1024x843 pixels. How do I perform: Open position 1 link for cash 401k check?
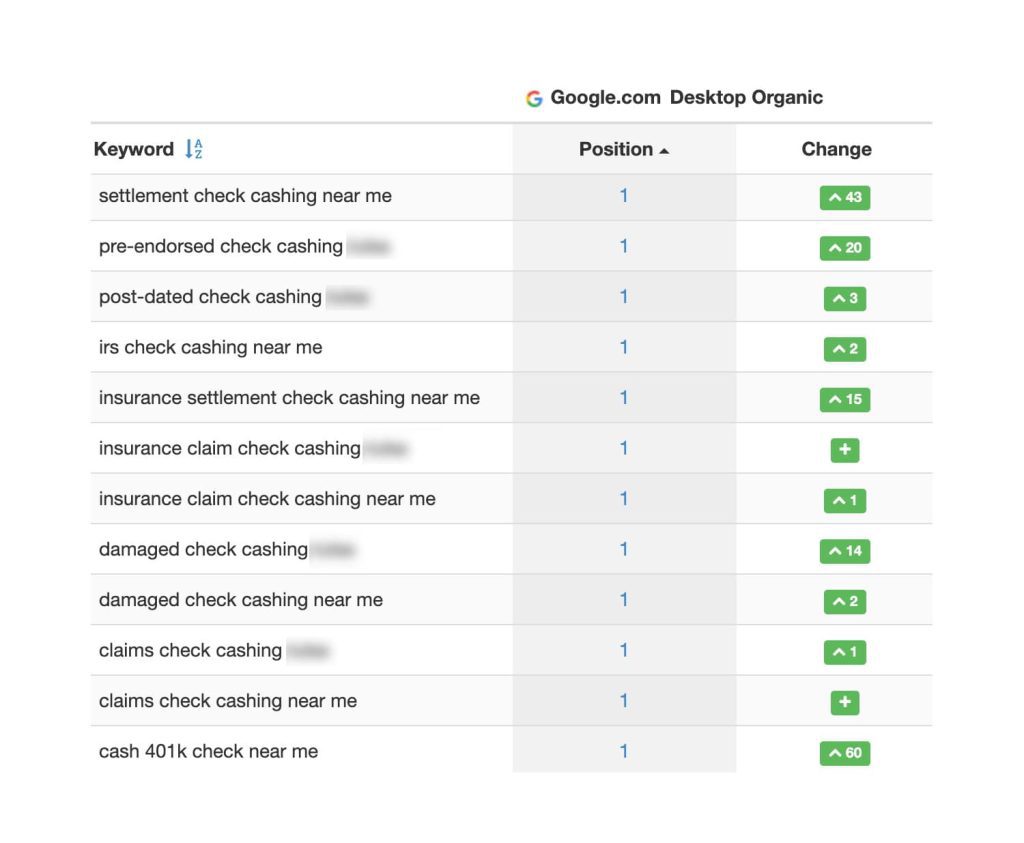click(624, 751)
